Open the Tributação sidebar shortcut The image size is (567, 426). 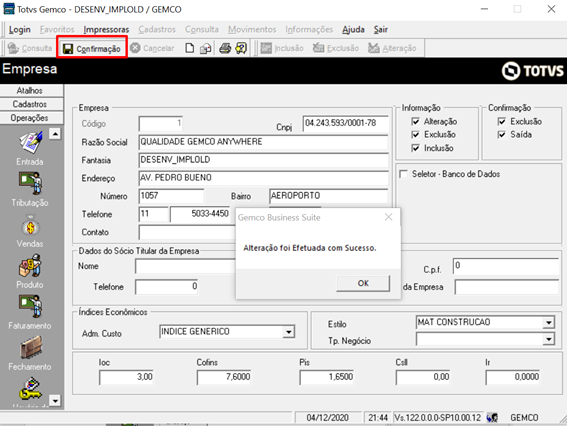[x=30, y=189]
